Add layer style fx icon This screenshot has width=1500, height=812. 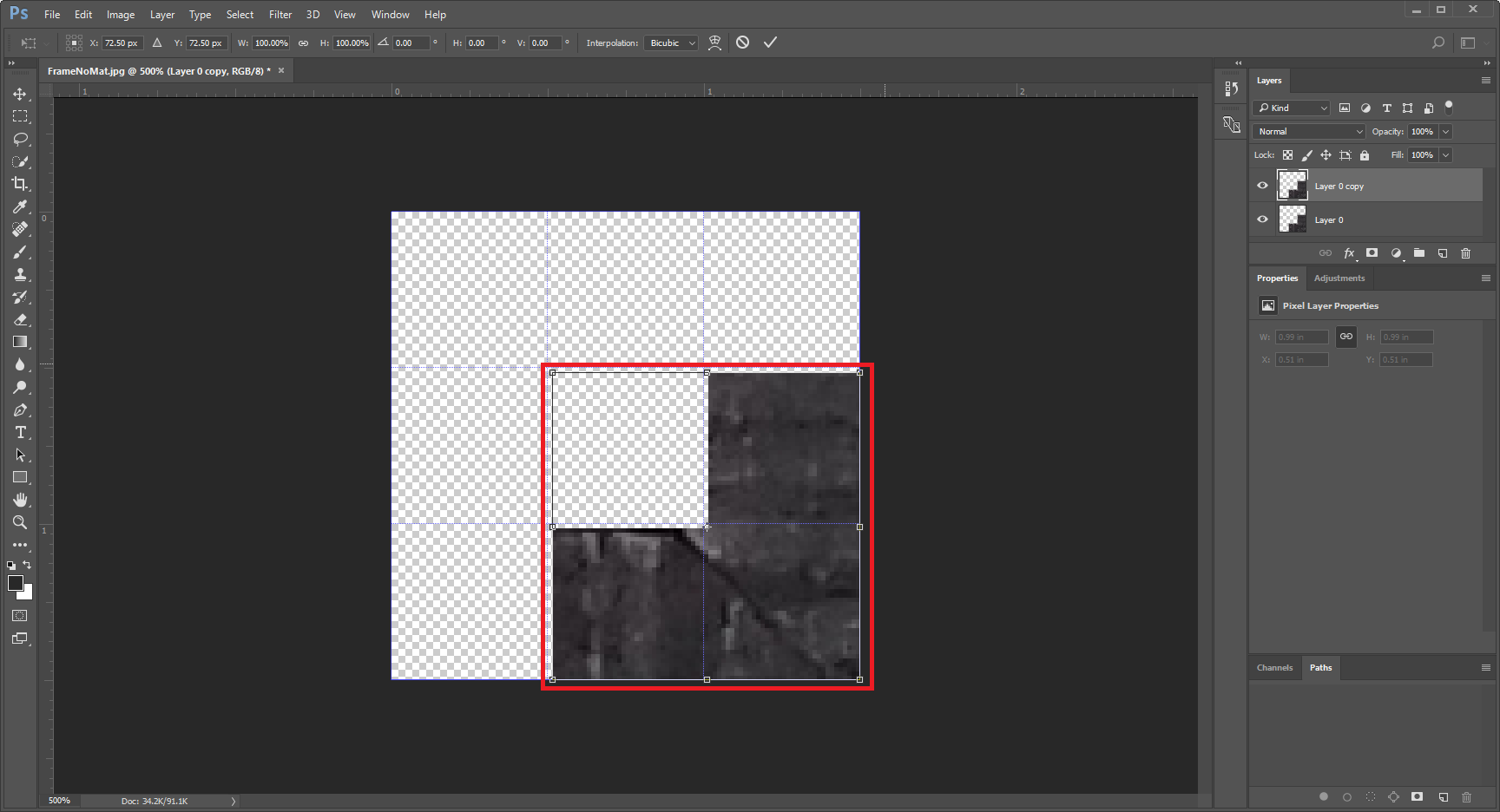[1349, 253]
